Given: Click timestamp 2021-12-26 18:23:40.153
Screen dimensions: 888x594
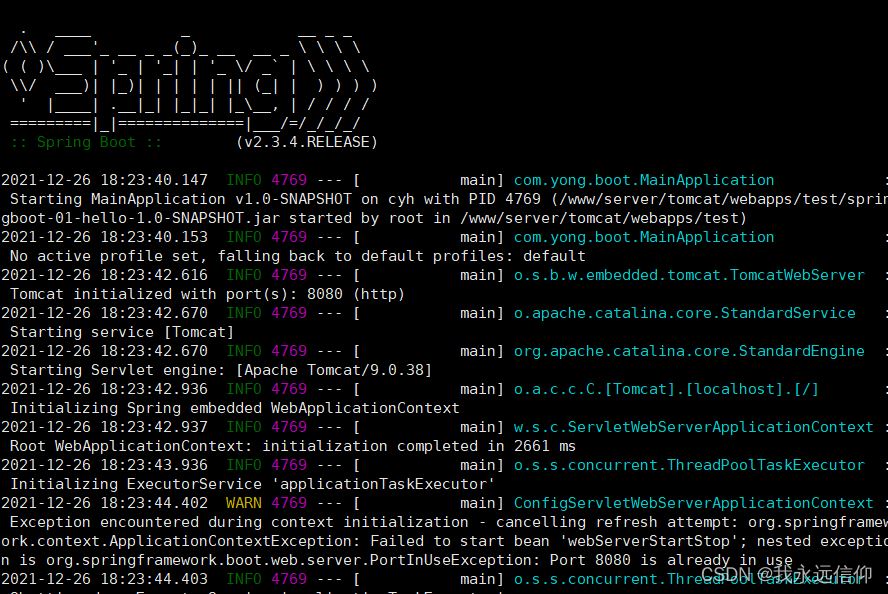Looking at the screenshot, I should (x=104, y=237).
